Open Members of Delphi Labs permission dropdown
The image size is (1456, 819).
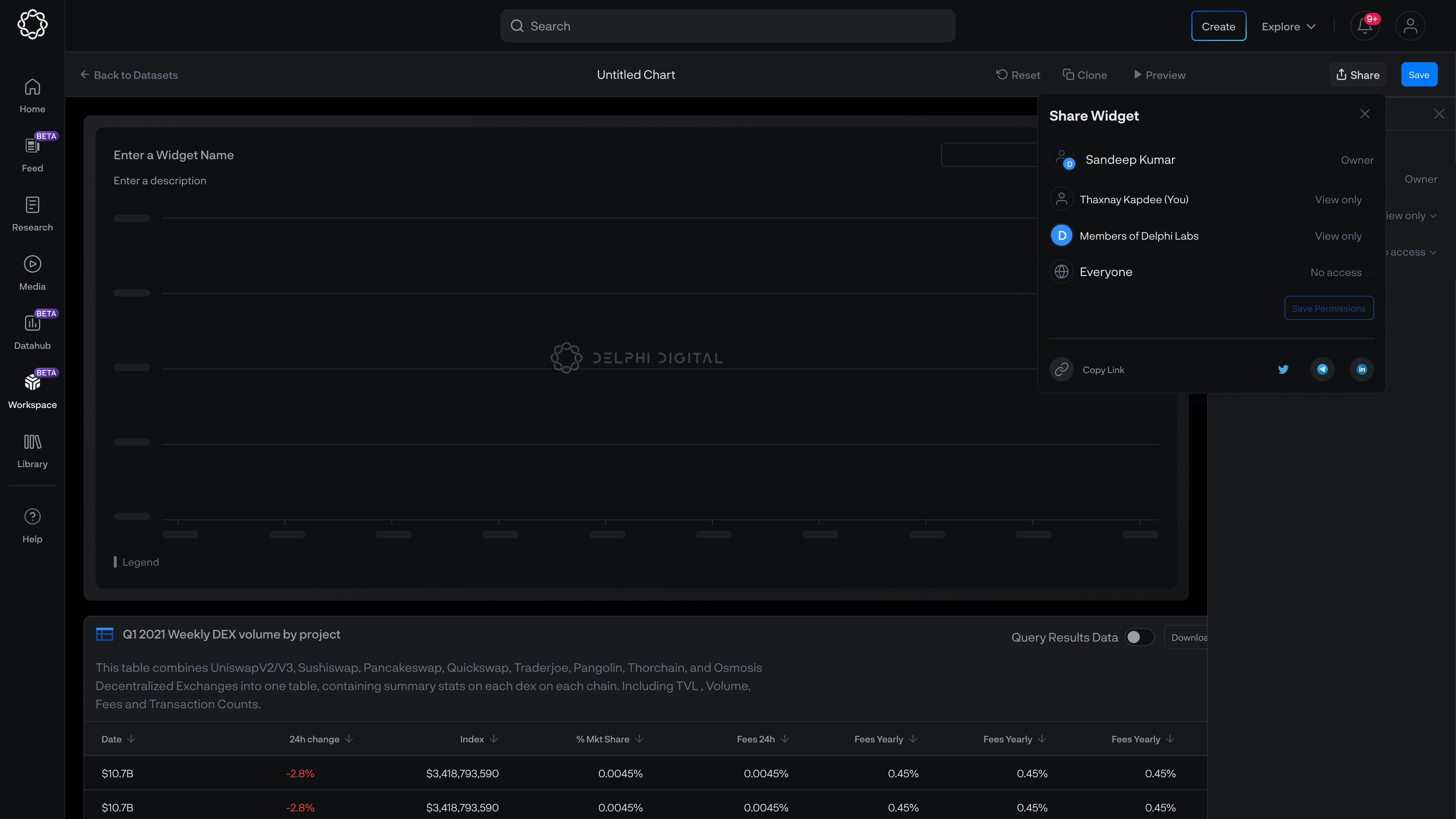1342,236
